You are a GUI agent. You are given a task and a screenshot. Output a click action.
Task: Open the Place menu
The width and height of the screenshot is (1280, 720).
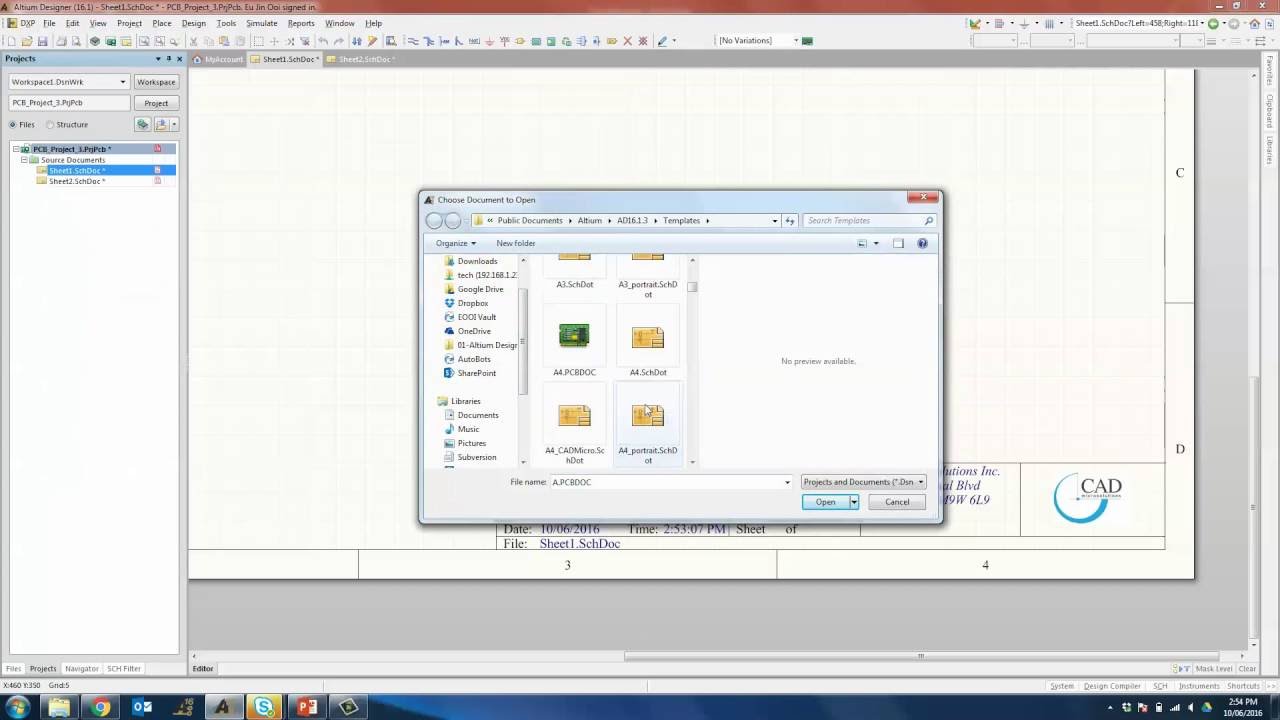[x=161, y=23]
